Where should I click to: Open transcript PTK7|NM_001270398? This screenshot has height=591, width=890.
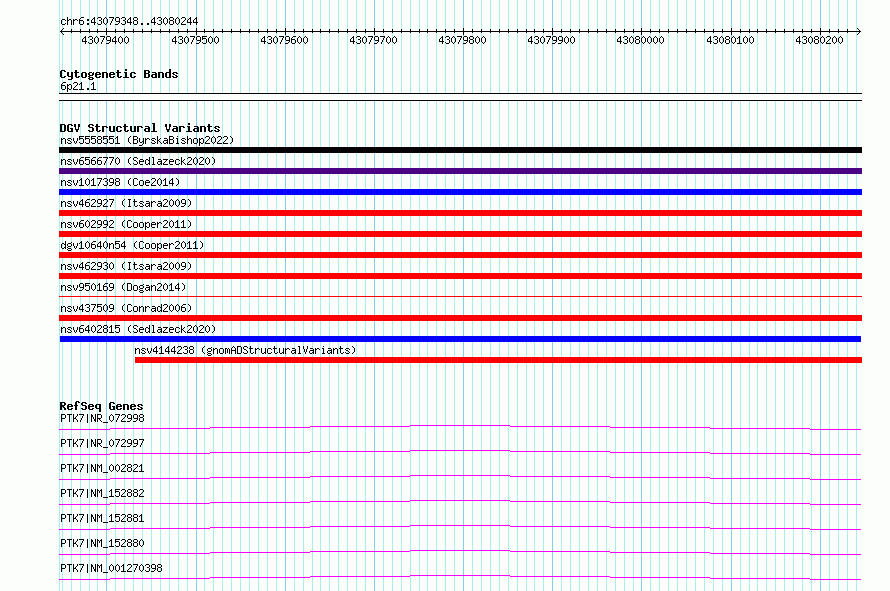coord(111,568)
